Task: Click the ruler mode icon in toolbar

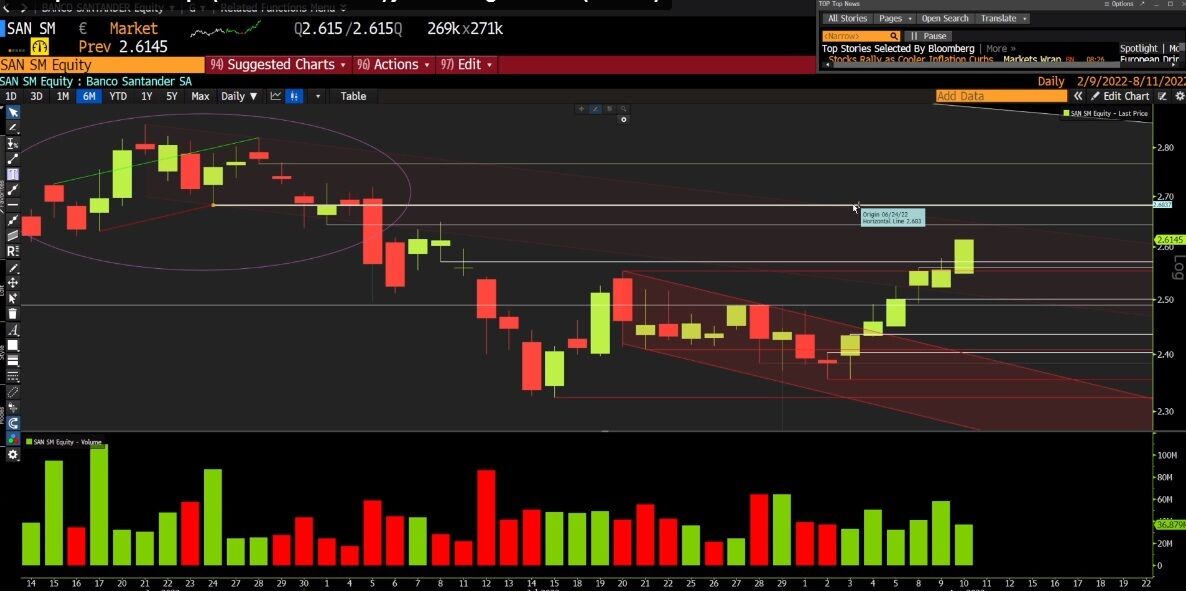Action: click(x=13, y=392)
